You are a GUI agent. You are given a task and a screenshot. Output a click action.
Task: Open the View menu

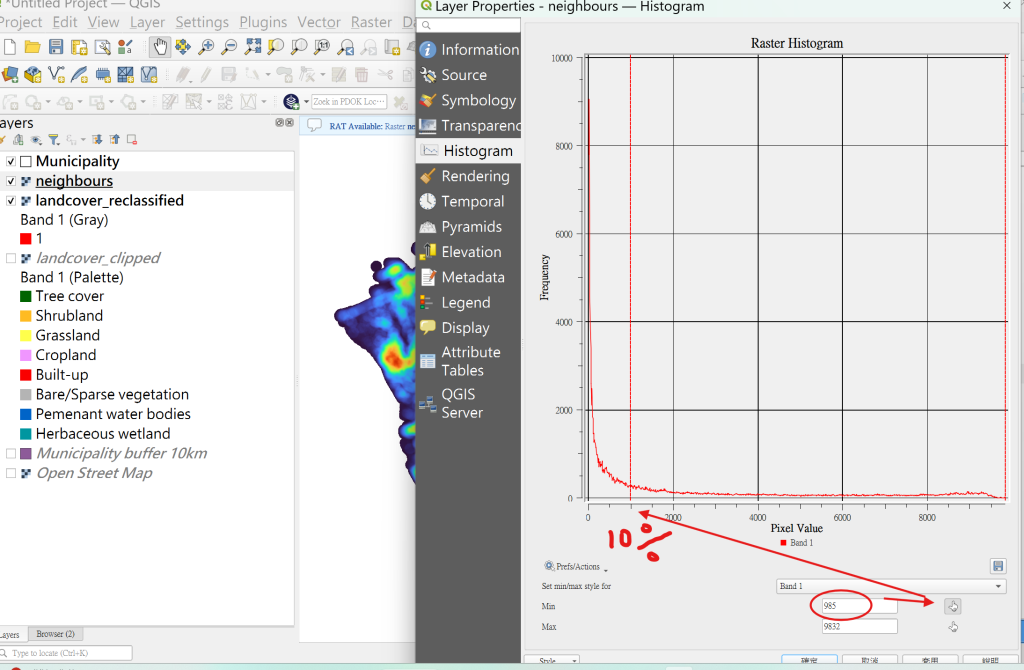click(x=103, y=22)
